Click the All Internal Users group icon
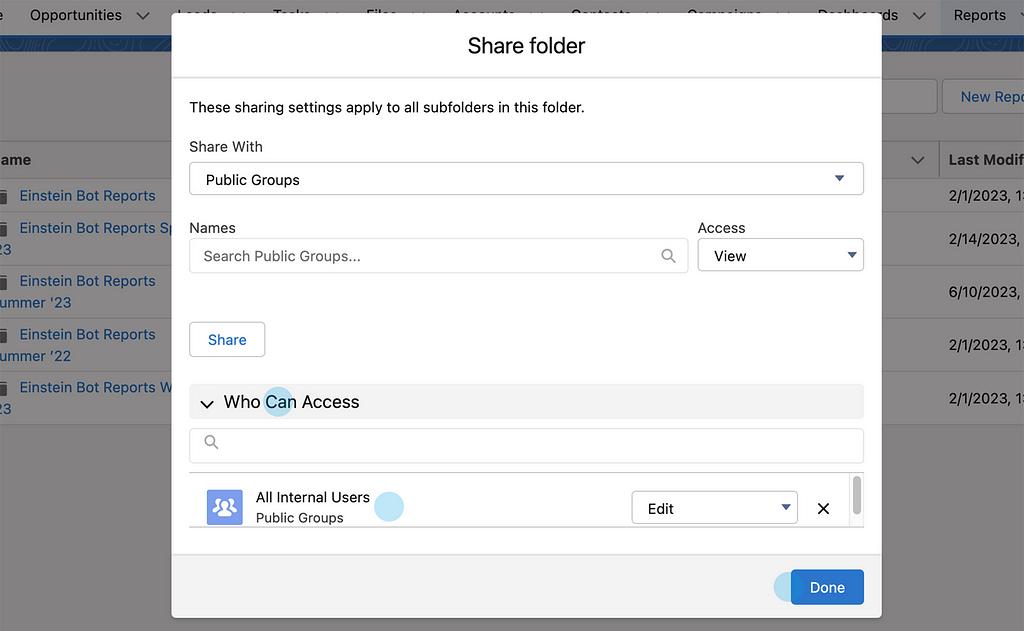The image size is (1024, 631). click(225, 508)
